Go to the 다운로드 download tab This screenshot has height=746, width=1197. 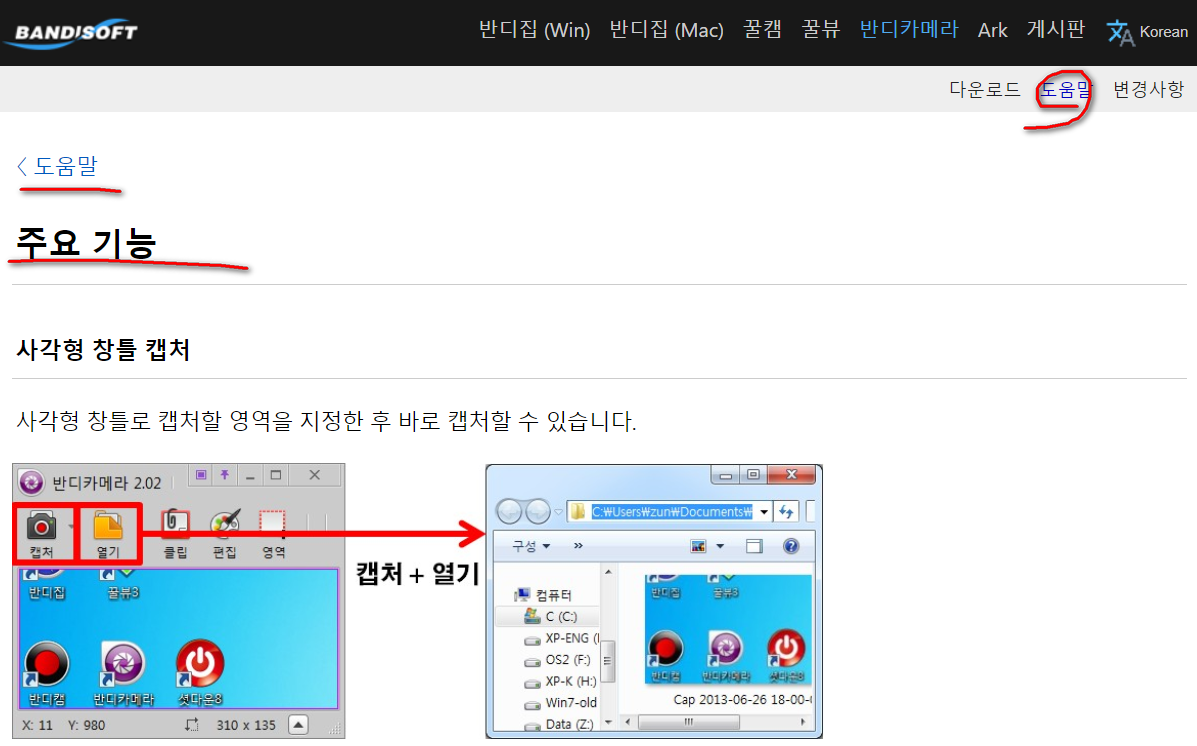(985, 89)
